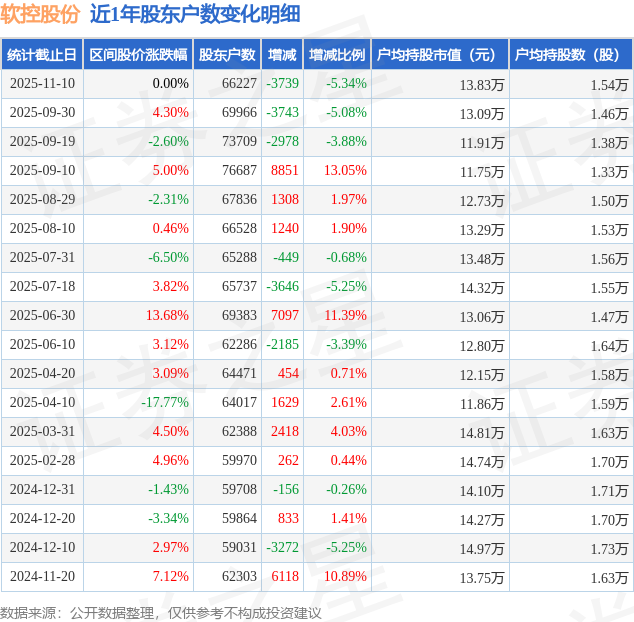The height and width of the screenshot is (622, 634).
Task: Select the 股东户数 column header
Action: pos(227,55)
